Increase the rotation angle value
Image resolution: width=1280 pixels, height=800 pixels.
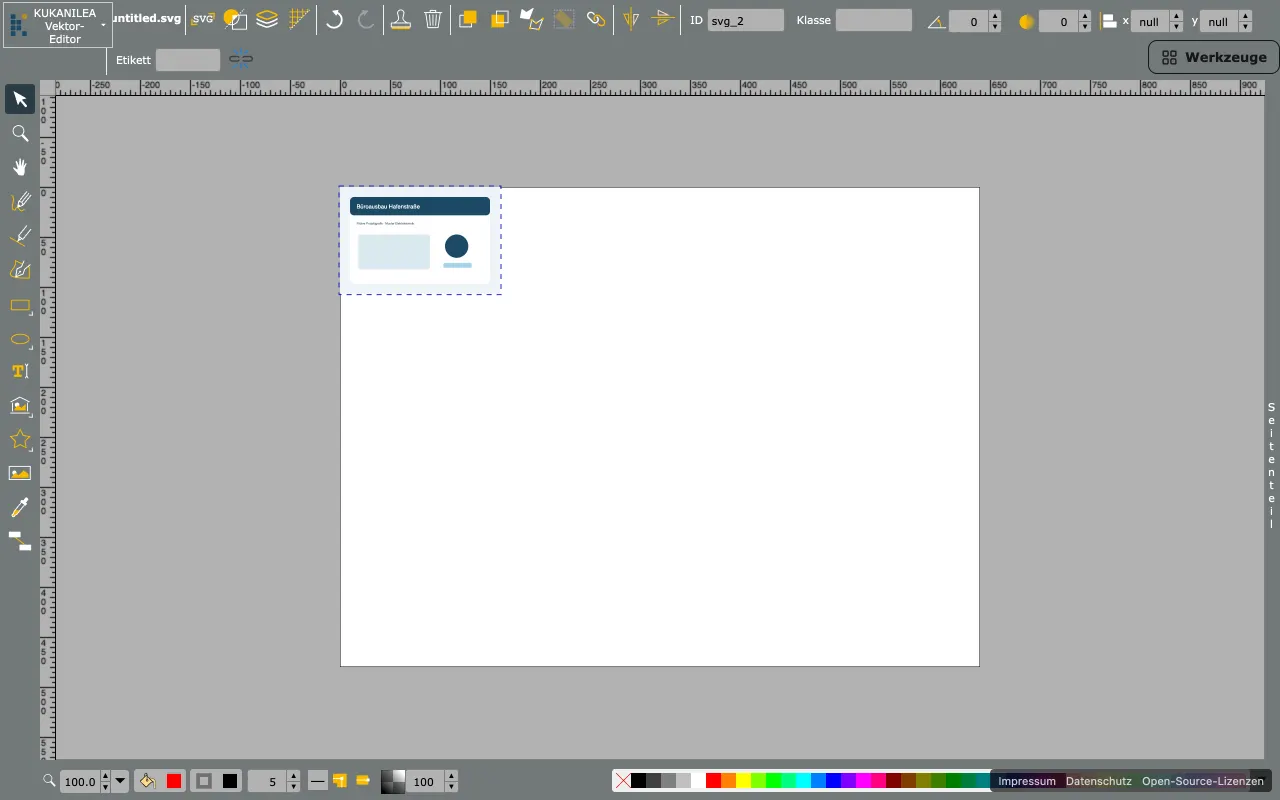point(994,16)
